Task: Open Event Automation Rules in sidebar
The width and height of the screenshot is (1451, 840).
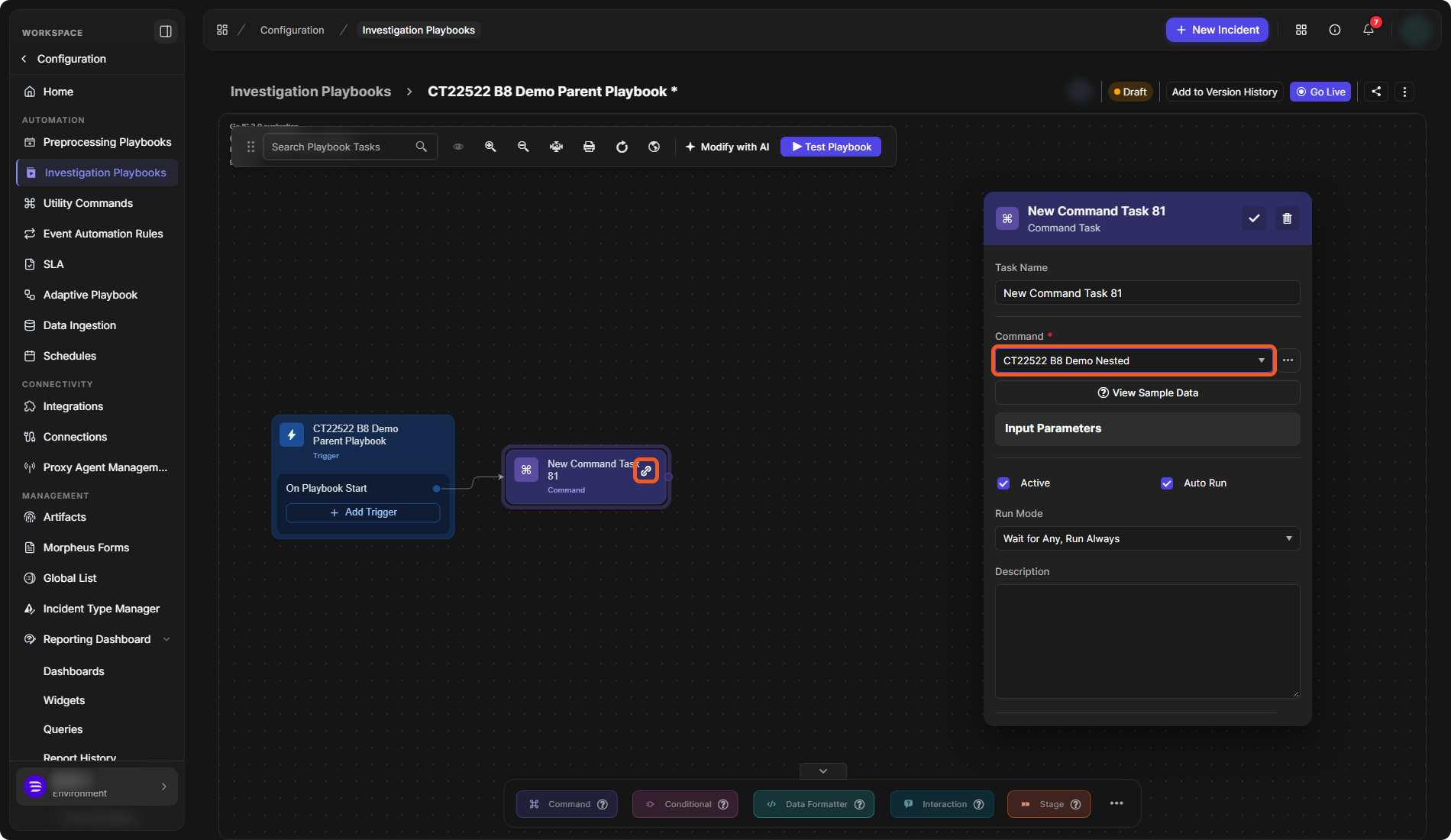Action: tap(96, 234)
